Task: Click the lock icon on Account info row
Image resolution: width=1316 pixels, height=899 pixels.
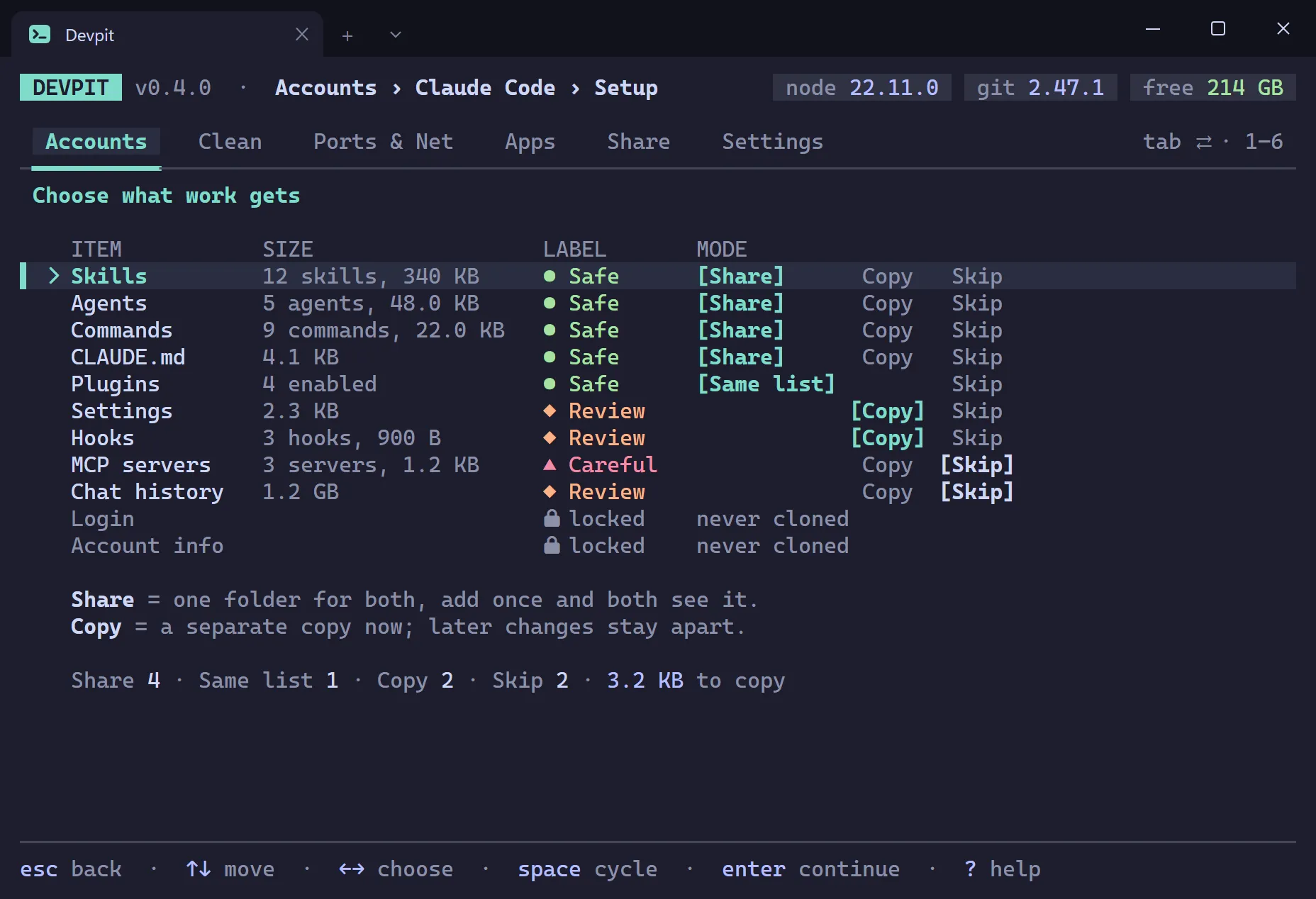Action: click(551, 545)
